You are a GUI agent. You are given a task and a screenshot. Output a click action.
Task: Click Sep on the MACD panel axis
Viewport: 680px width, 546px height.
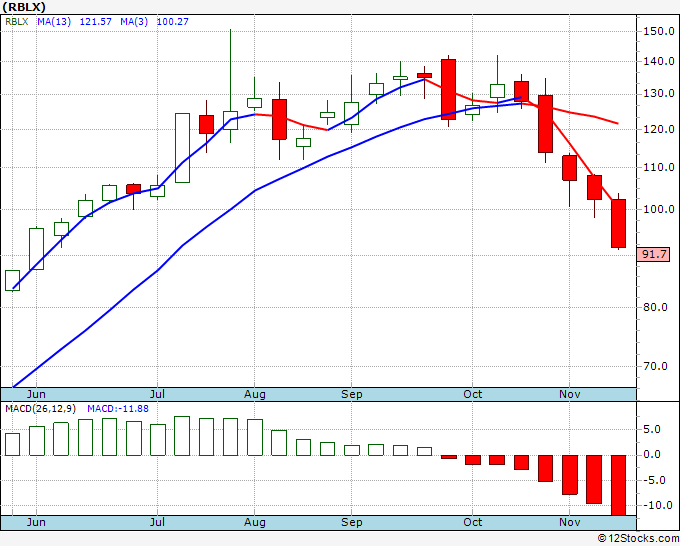(x=351, y=523)
